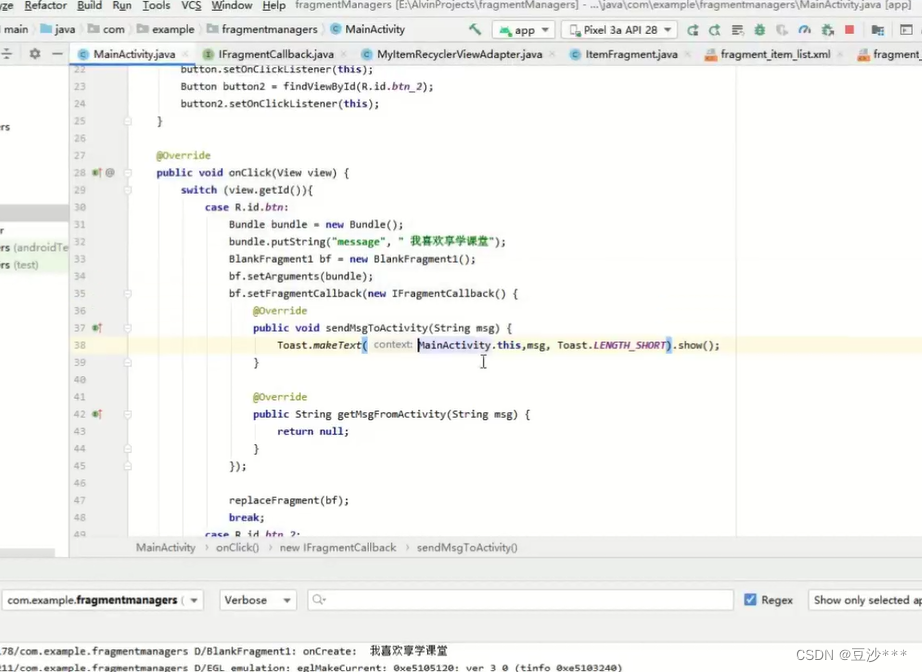Click the Apply Code Changes icon
The image size is (922, 672).
point(737,29)
